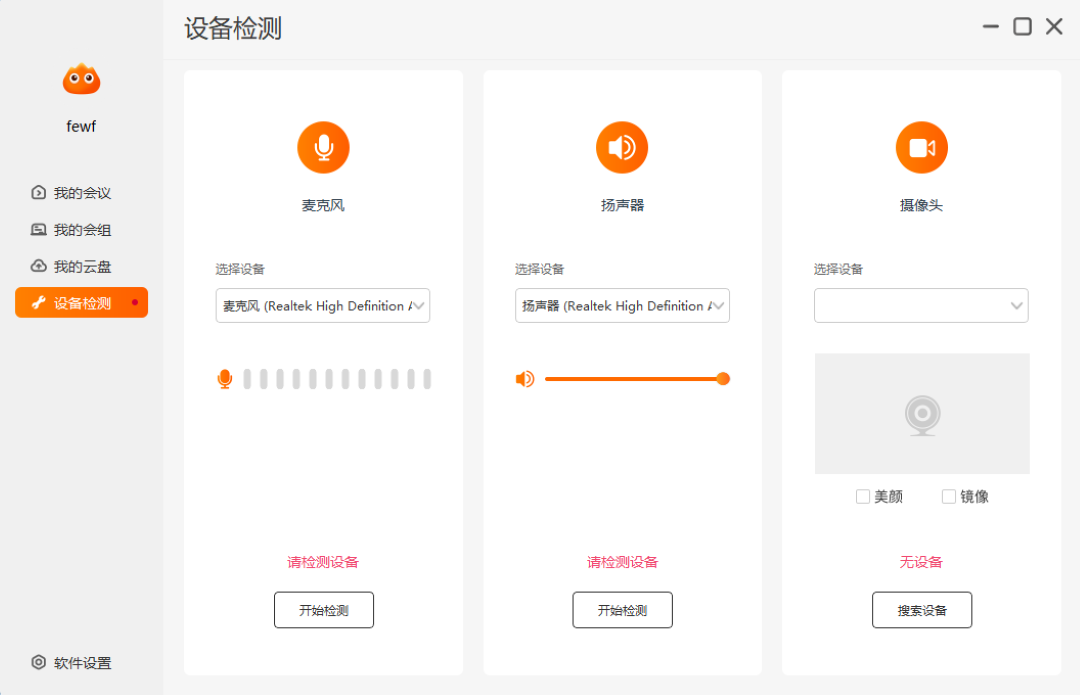Enable the 镜像 checkbox
The width and height of the screenshot is (1080, 695).
(x=946, y=496)
